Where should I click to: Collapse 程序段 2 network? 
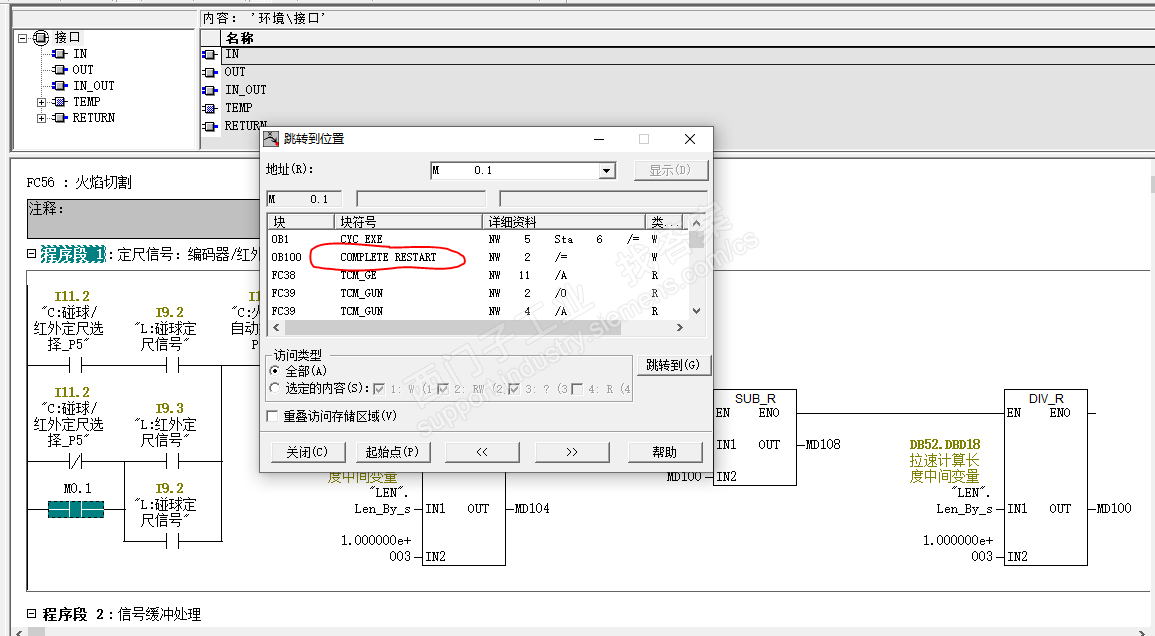32,613
